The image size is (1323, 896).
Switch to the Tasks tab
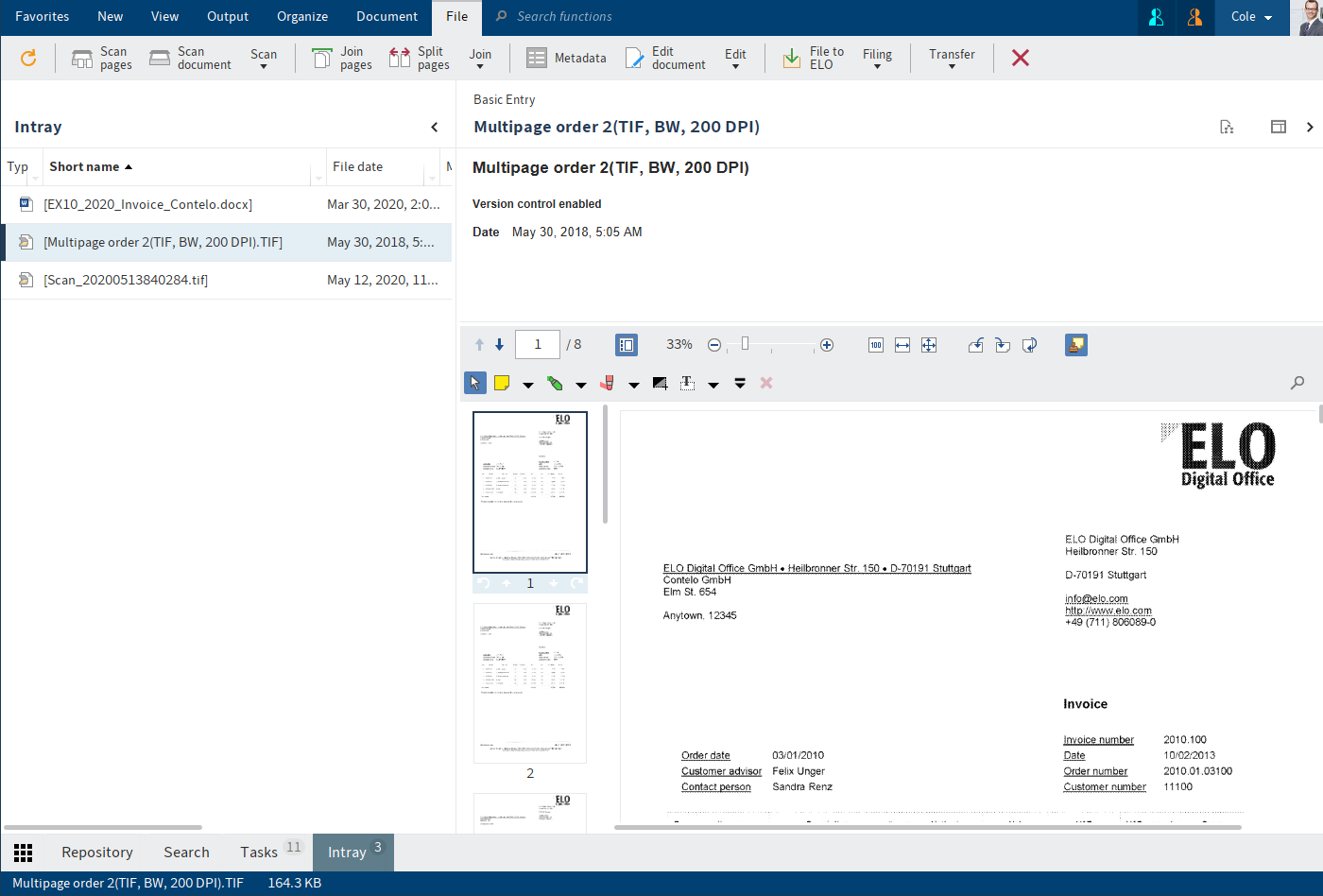pos(259,852)
